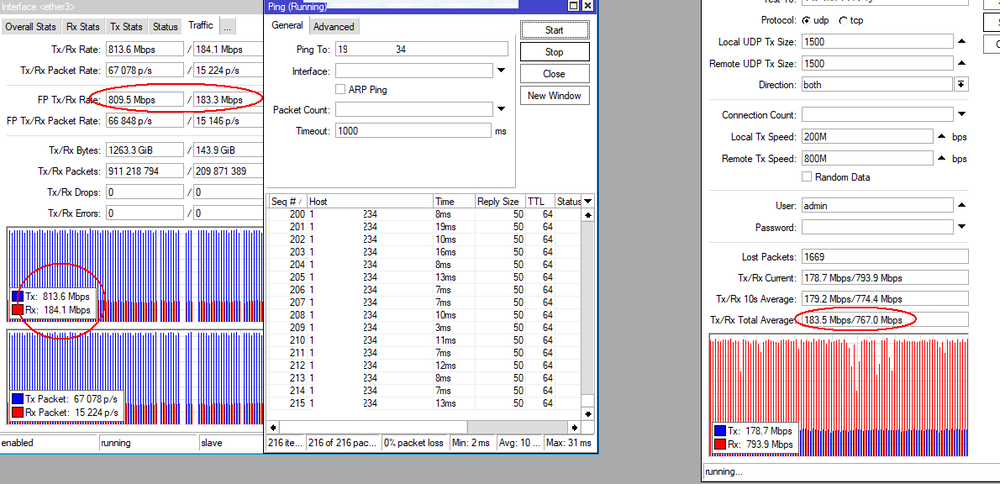Viewport: 1000px width, 484px height.
Task: Expand the Interface dropdown in Ping window
Action: [501, 71]
